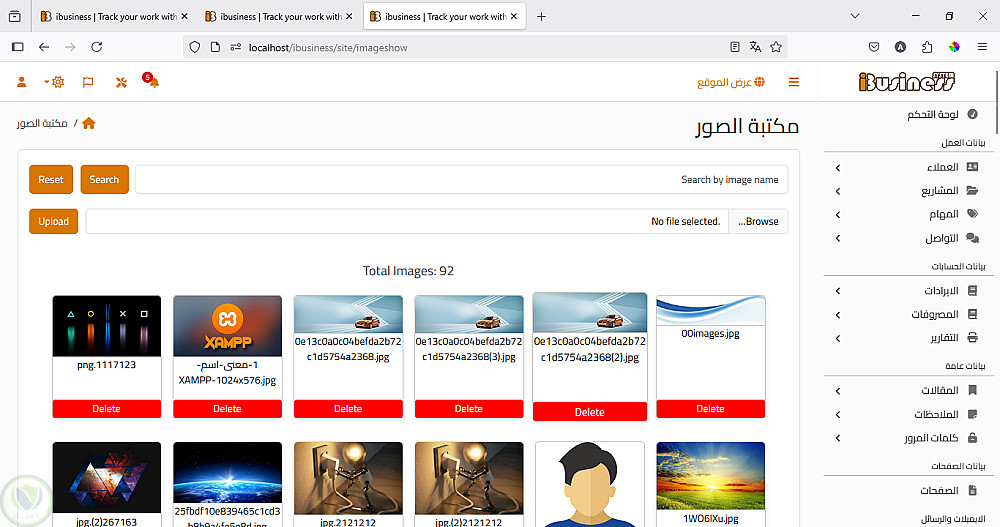Viewport: 1000px width, 527px height.
Task: Click the العملاء contact card icon
Action: (973, 167)
